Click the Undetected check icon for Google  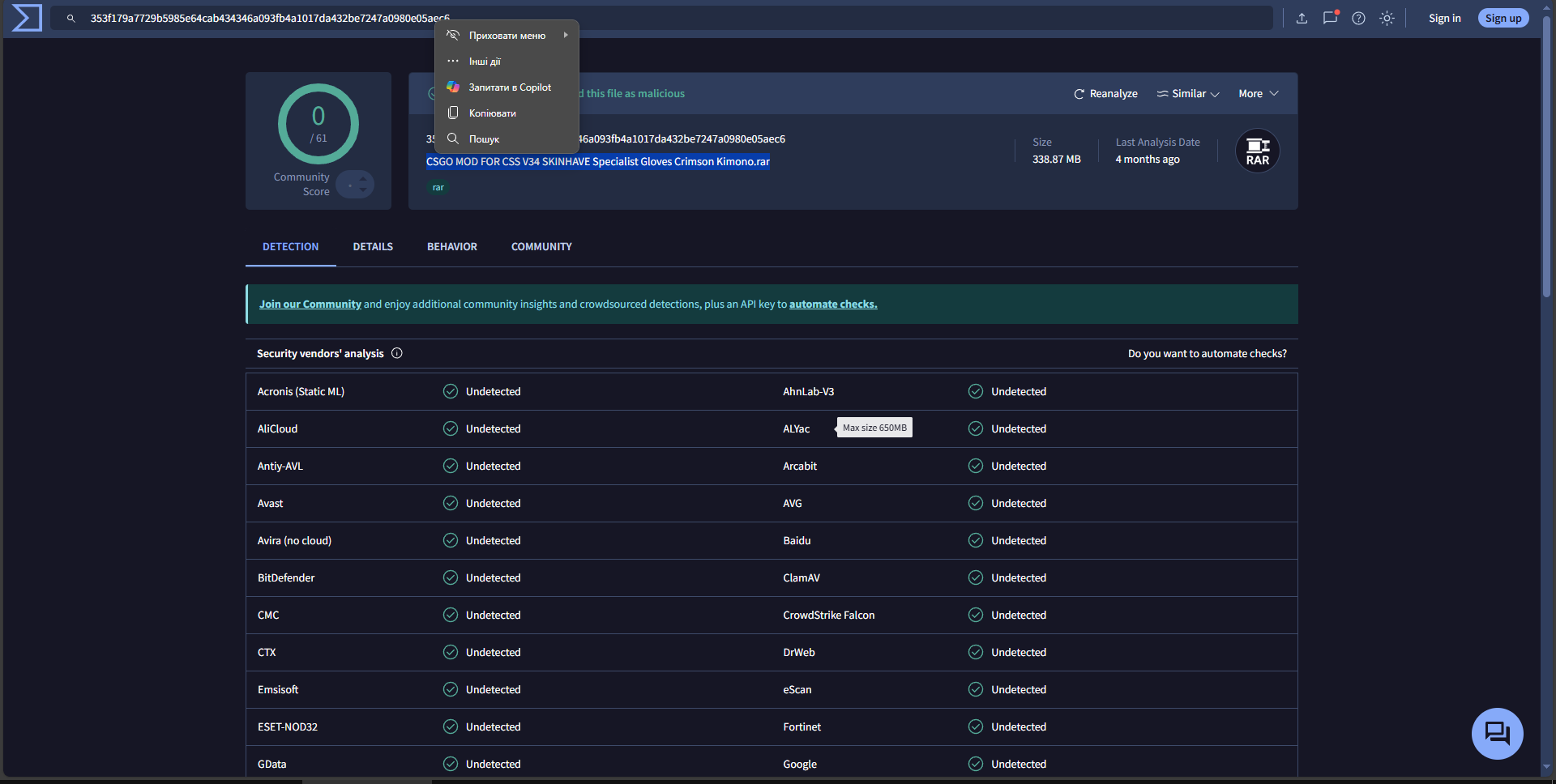coord(976,764)
